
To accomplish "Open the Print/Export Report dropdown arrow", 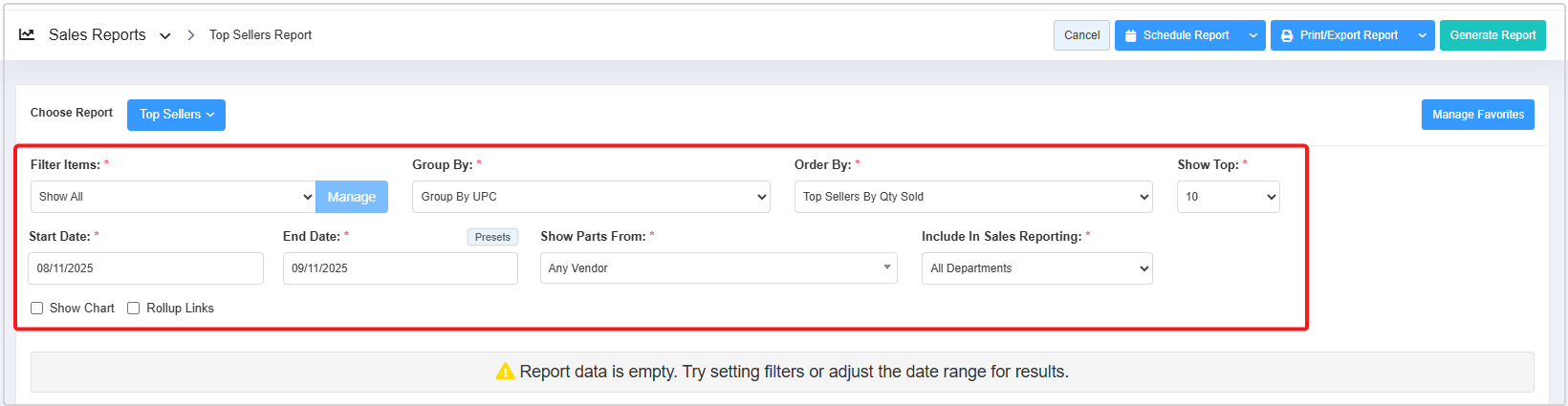I will 1423,35.
